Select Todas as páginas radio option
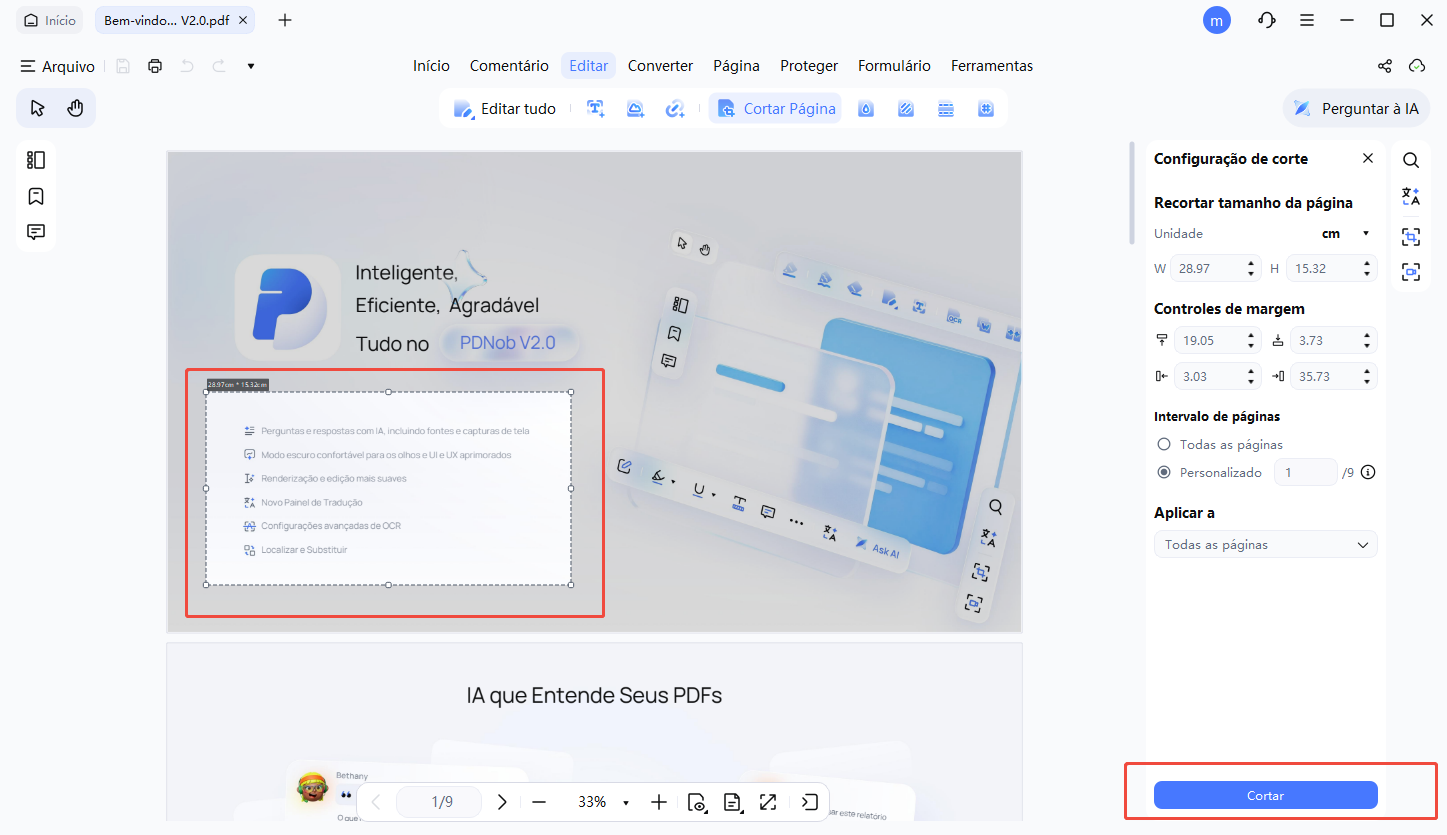Viewport: 1447px width, 835px height. coord(1163,444)
